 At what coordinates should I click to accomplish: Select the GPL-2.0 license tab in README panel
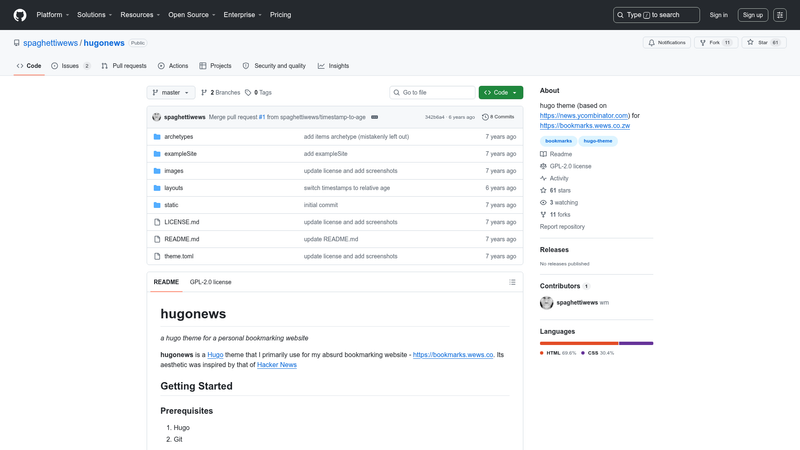[211, 282]
